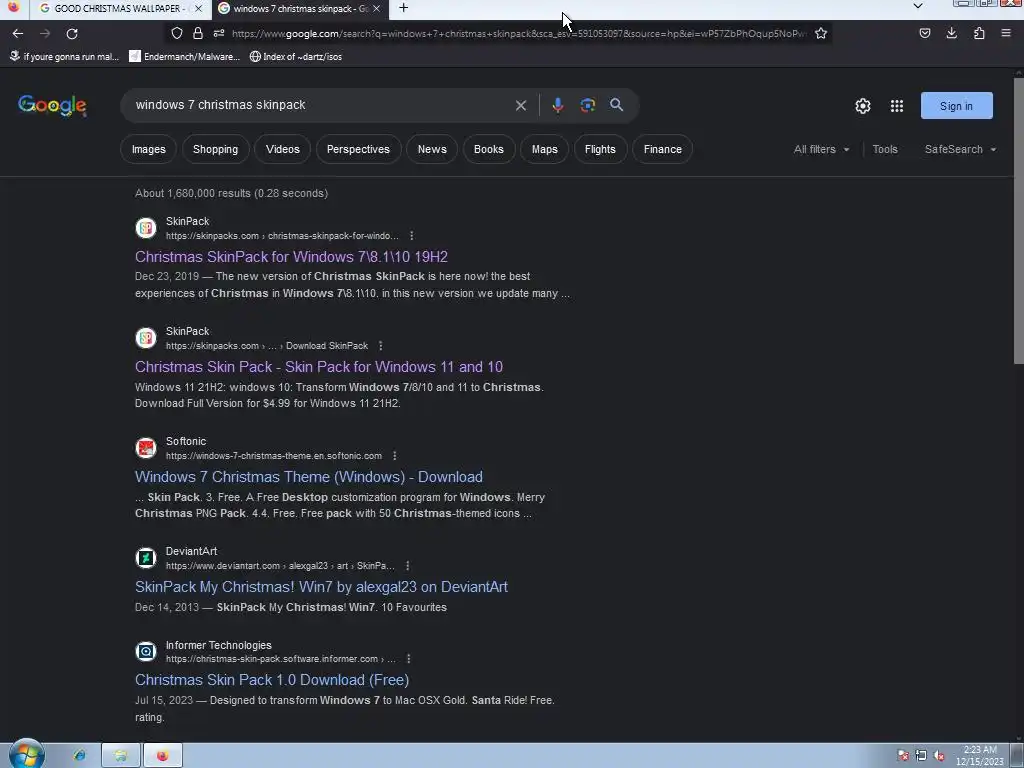Filter results by Maps
1024x768 pixels.
[545, 149]
